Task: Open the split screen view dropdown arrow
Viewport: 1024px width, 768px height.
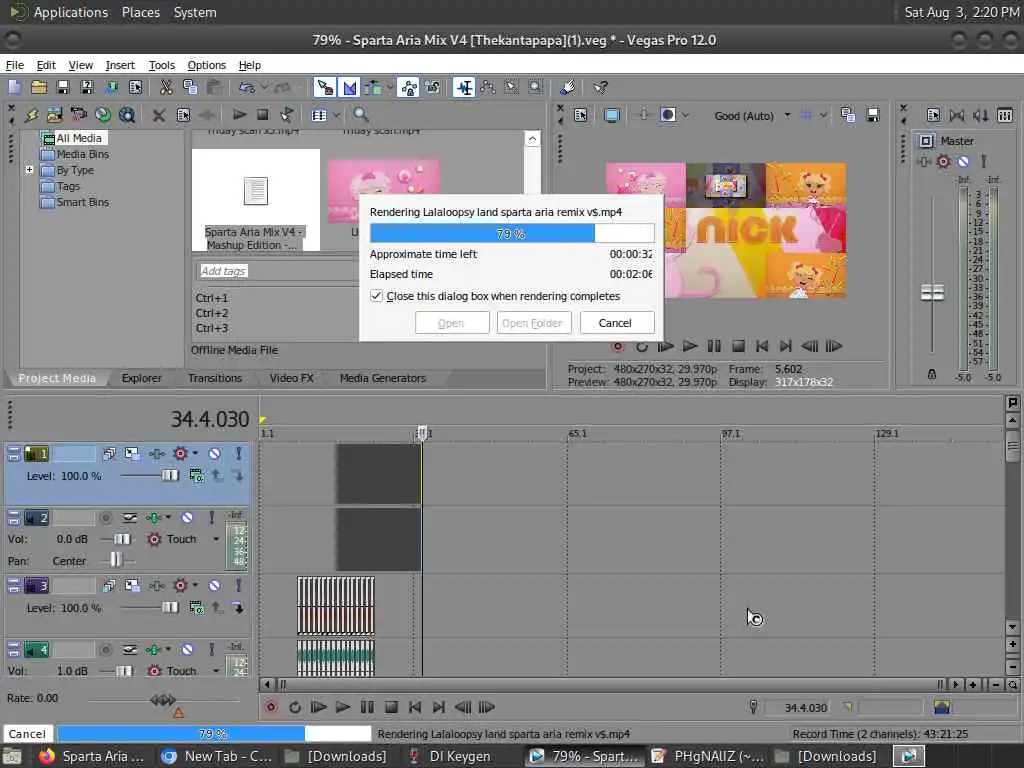Action: click(686, 116)
